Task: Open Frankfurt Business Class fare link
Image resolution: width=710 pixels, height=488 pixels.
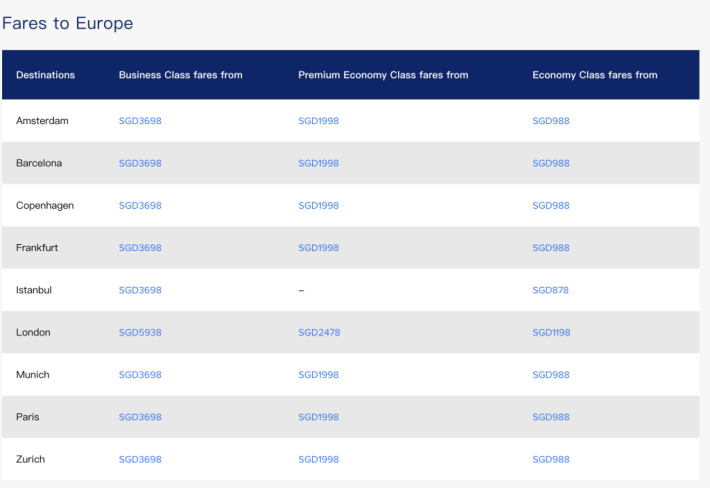Action: click(140, 248)
